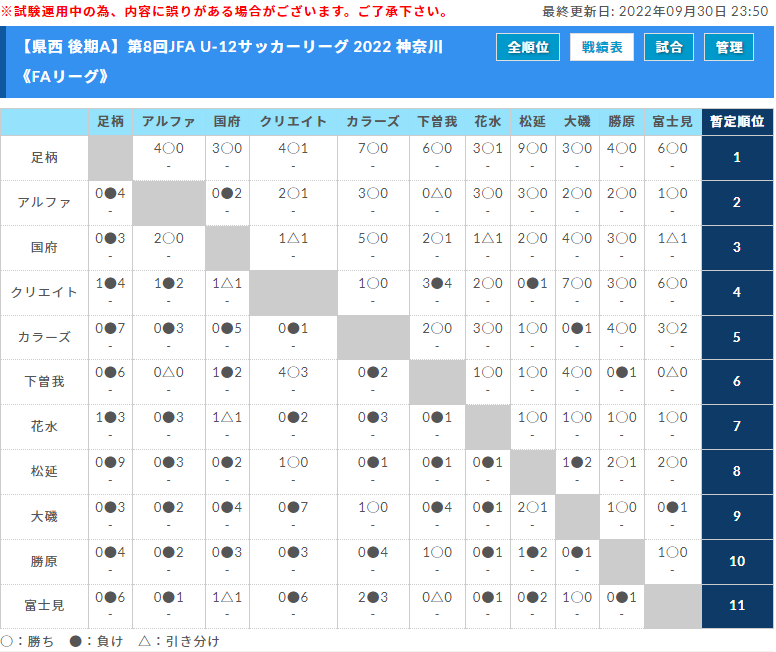Click 富士見 vs カラーズ score 2●3
This screenshot has width=776, height=652.
[373, 598]
